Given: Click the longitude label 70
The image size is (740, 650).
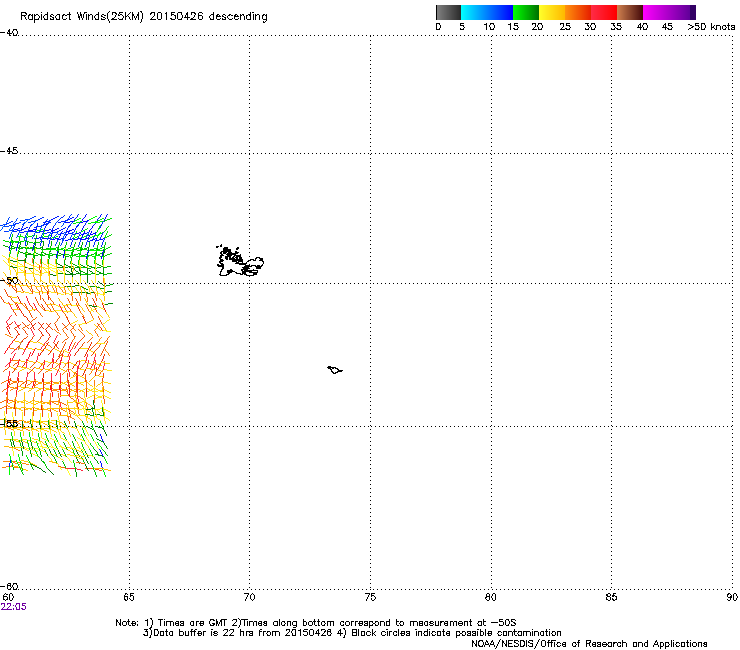Looking at the screenshot, I should (249, 597).
